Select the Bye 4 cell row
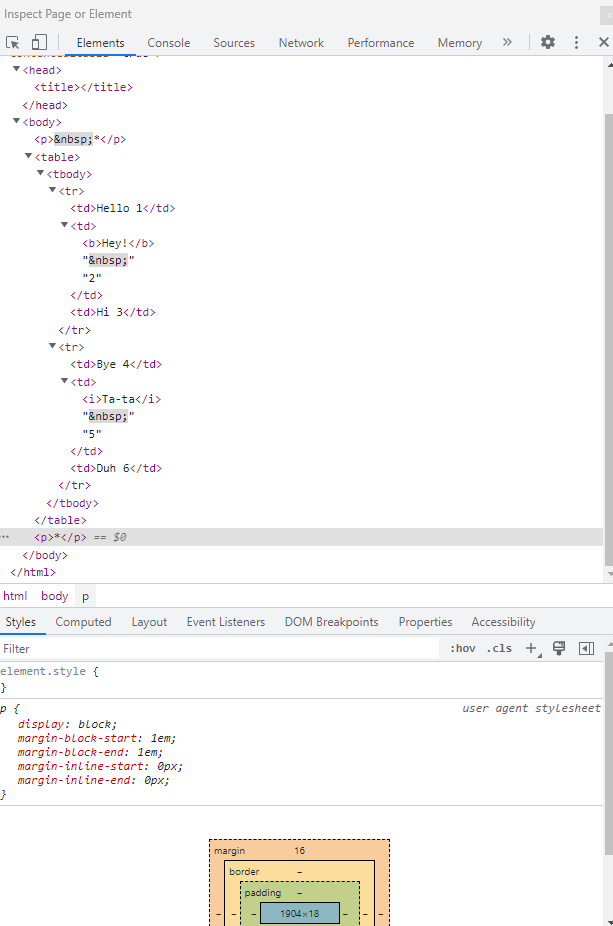Screen dimensions: 613x926 116,364
